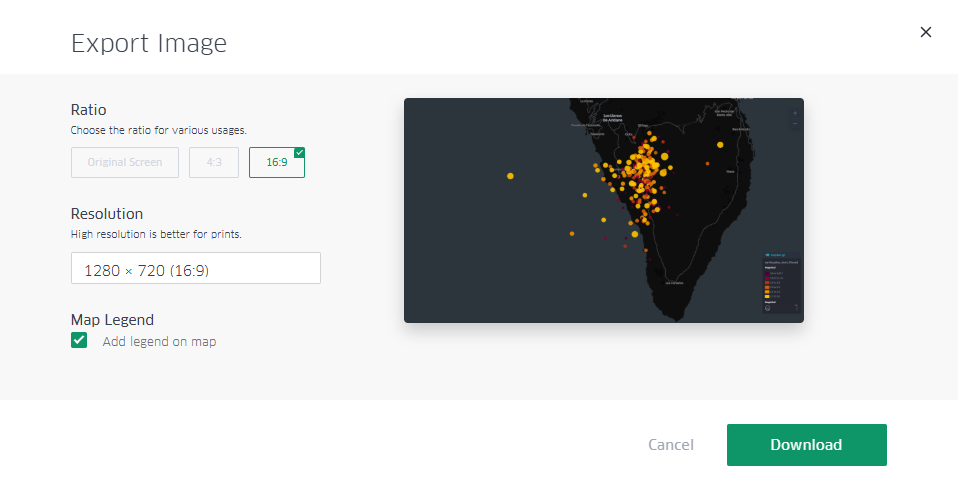Click the Ratio heading
The image size is (958, 503).
(89, 110)
